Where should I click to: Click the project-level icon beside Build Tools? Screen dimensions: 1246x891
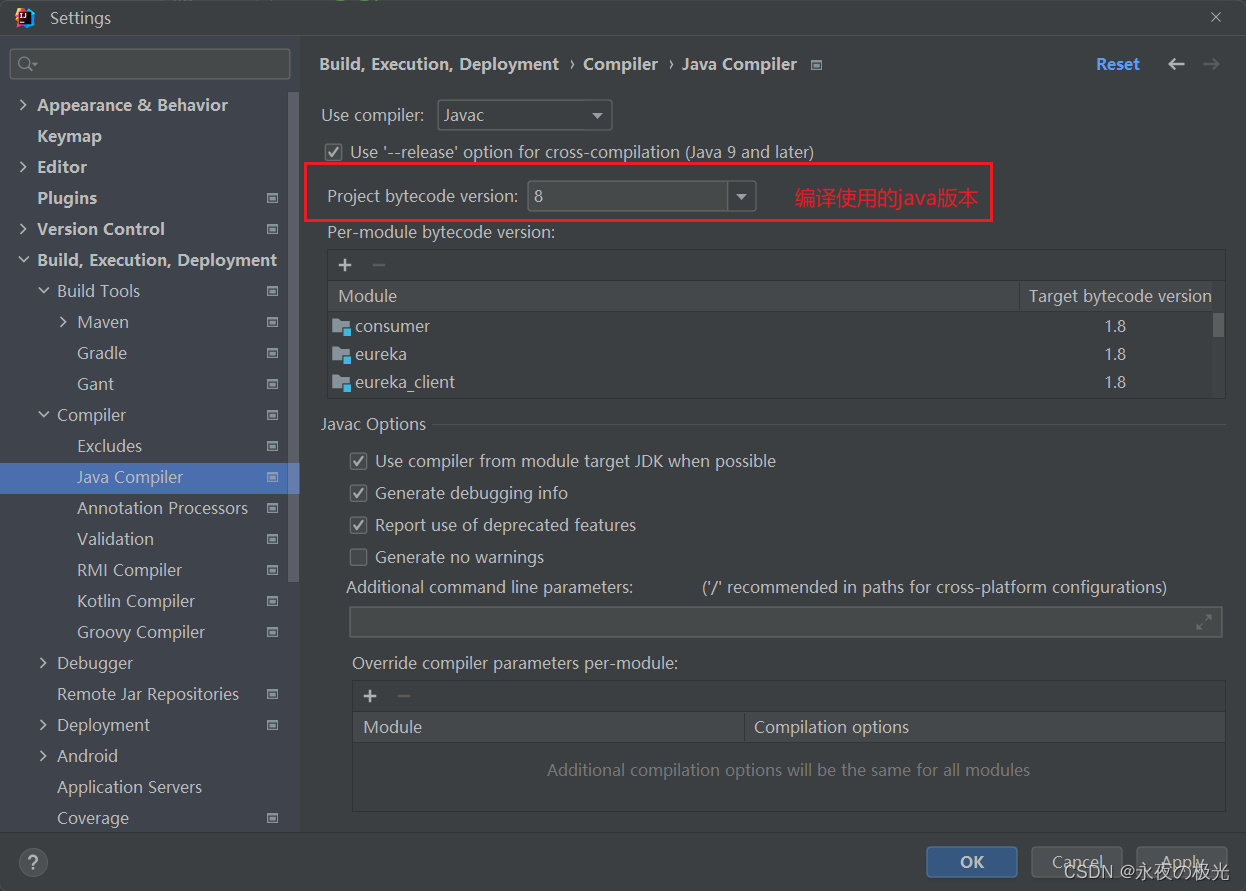pos(272,291)
